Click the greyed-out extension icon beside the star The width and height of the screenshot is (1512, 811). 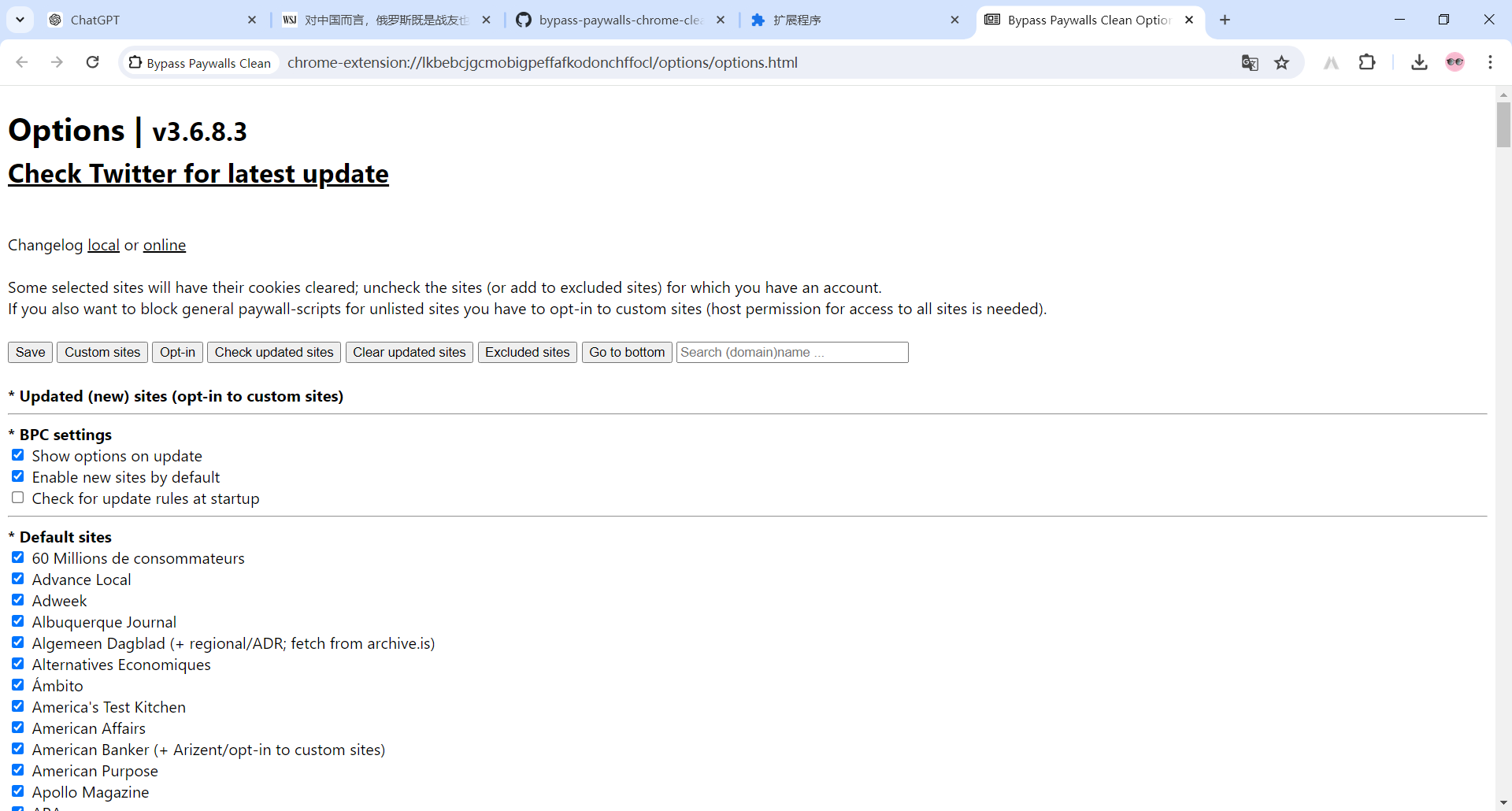[1331, 62]
